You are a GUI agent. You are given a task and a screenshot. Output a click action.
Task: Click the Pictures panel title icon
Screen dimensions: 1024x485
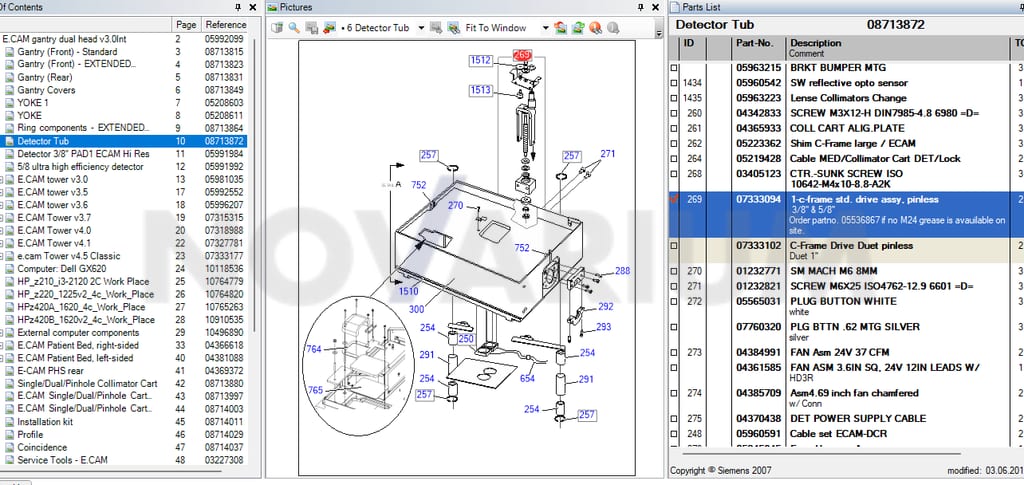[273, 7]
